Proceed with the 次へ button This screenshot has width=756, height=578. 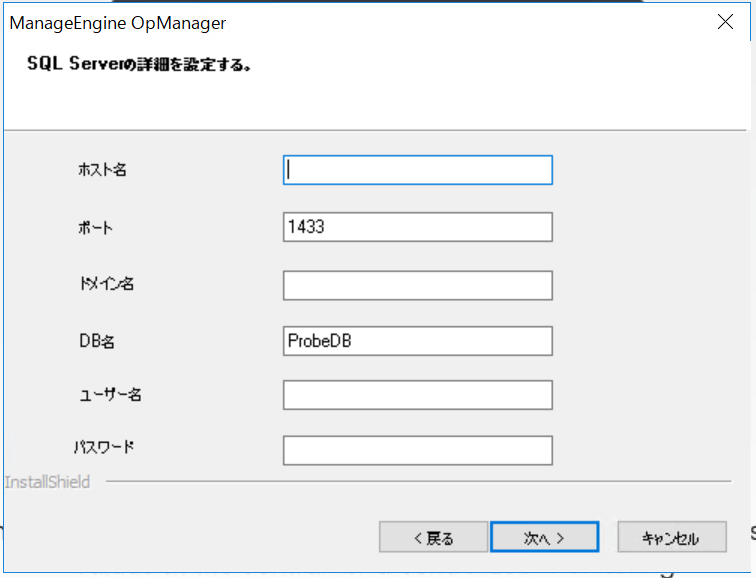[x=544, y=537]
